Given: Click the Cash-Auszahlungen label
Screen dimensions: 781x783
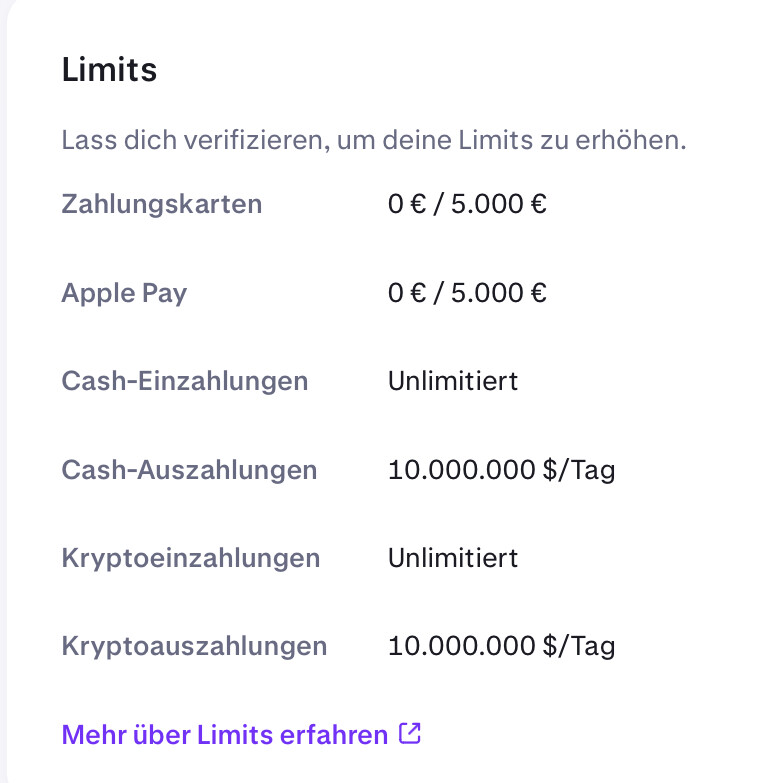Looking at the screenshot, I should coord(189,470).
